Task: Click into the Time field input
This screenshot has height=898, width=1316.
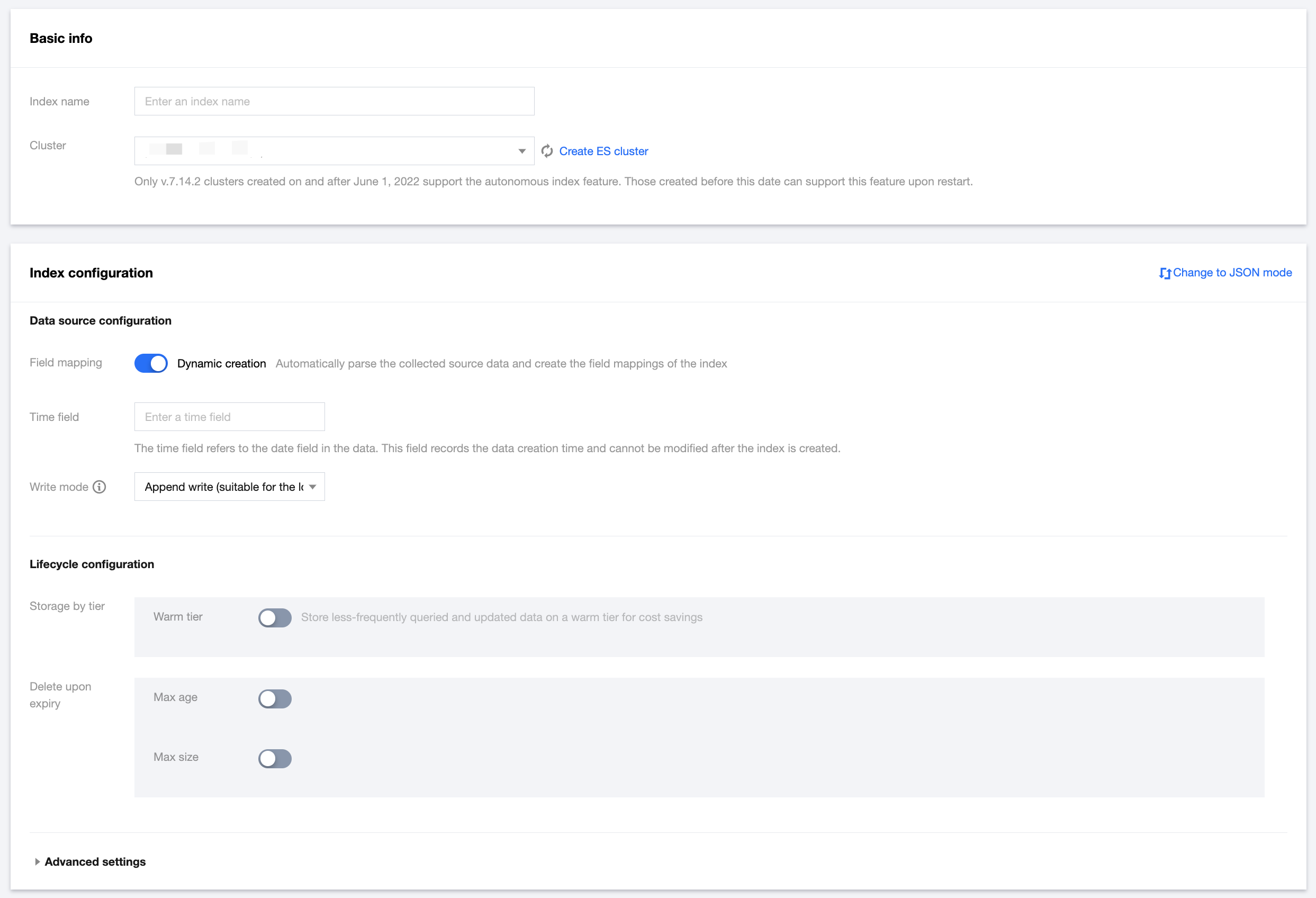Action: (x=229, y=417)
